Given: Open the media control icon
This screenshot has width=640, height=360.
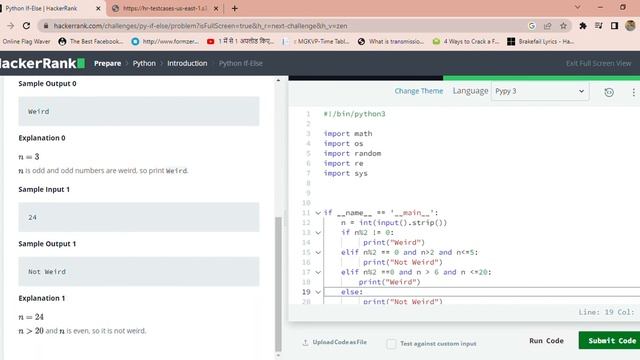Looking at the screenshot, I should tap(599, 26).
